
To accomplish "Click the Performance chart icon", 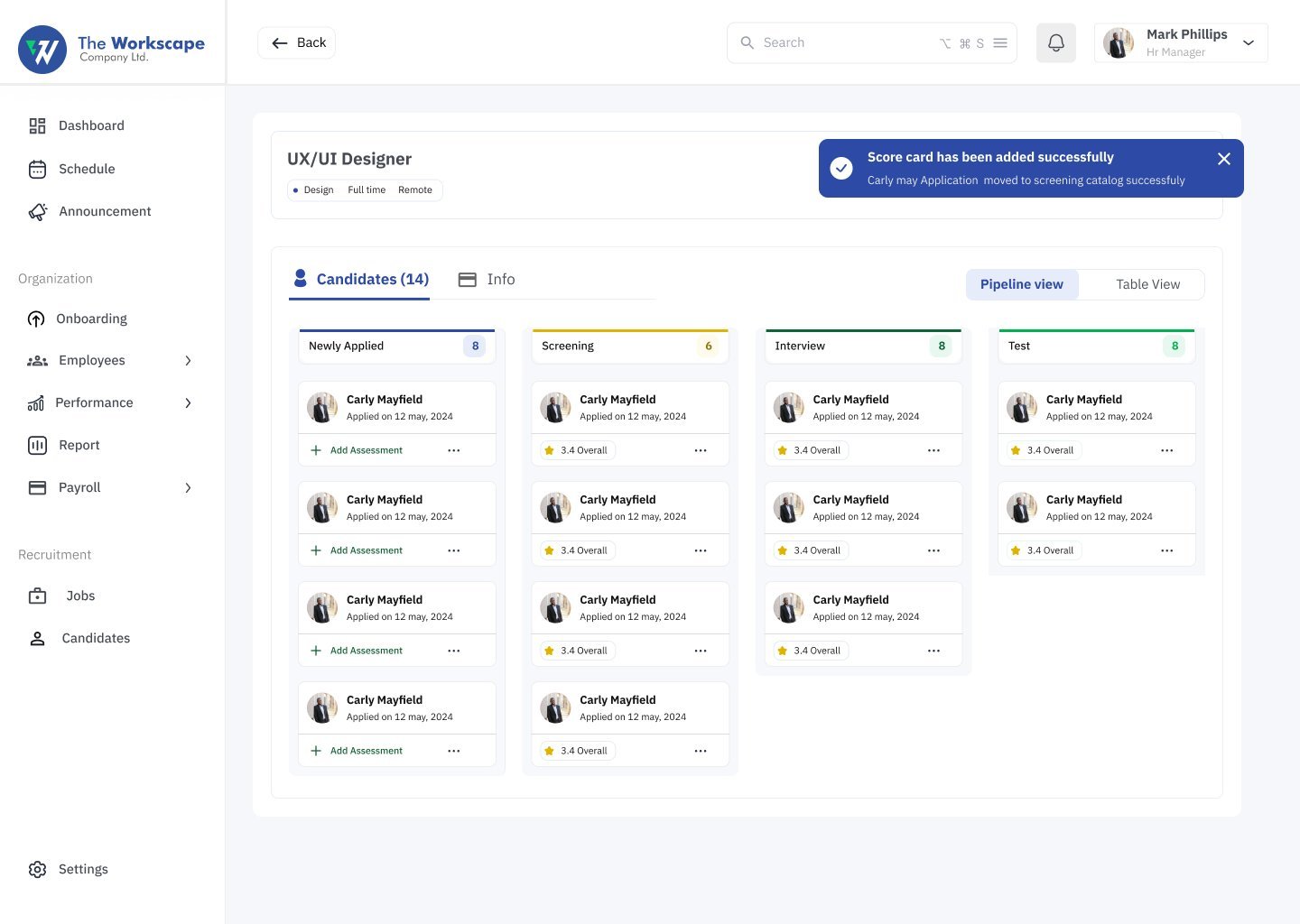I will [36, 403].
